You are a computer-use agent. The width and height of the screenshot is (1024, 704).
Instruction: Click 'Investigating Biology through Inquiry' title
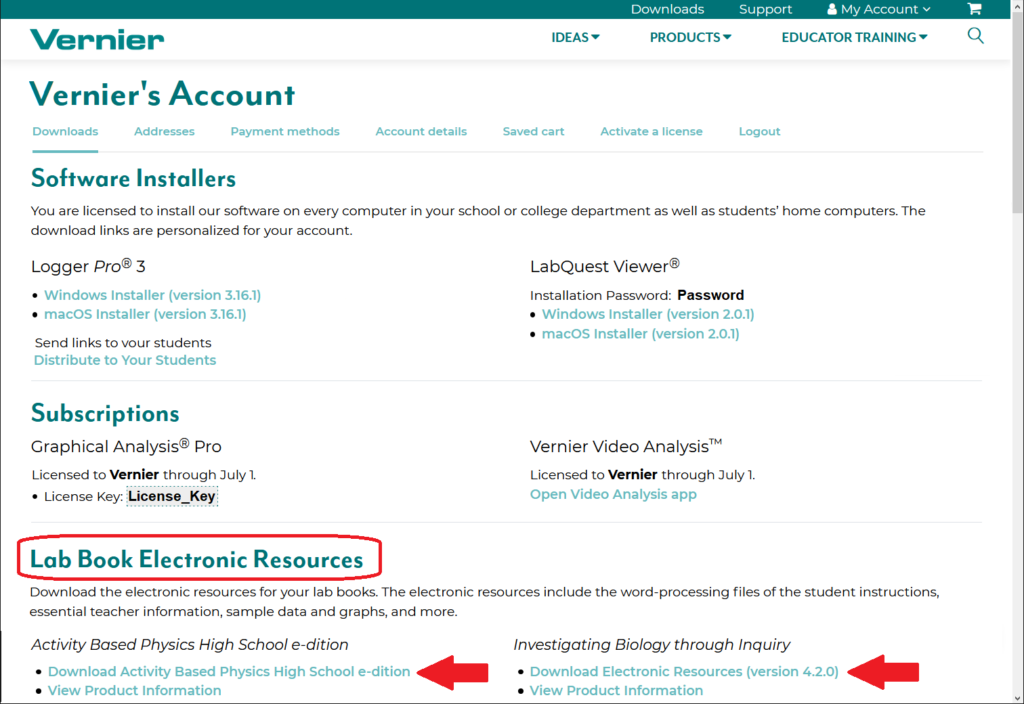[x=652, y=645]
